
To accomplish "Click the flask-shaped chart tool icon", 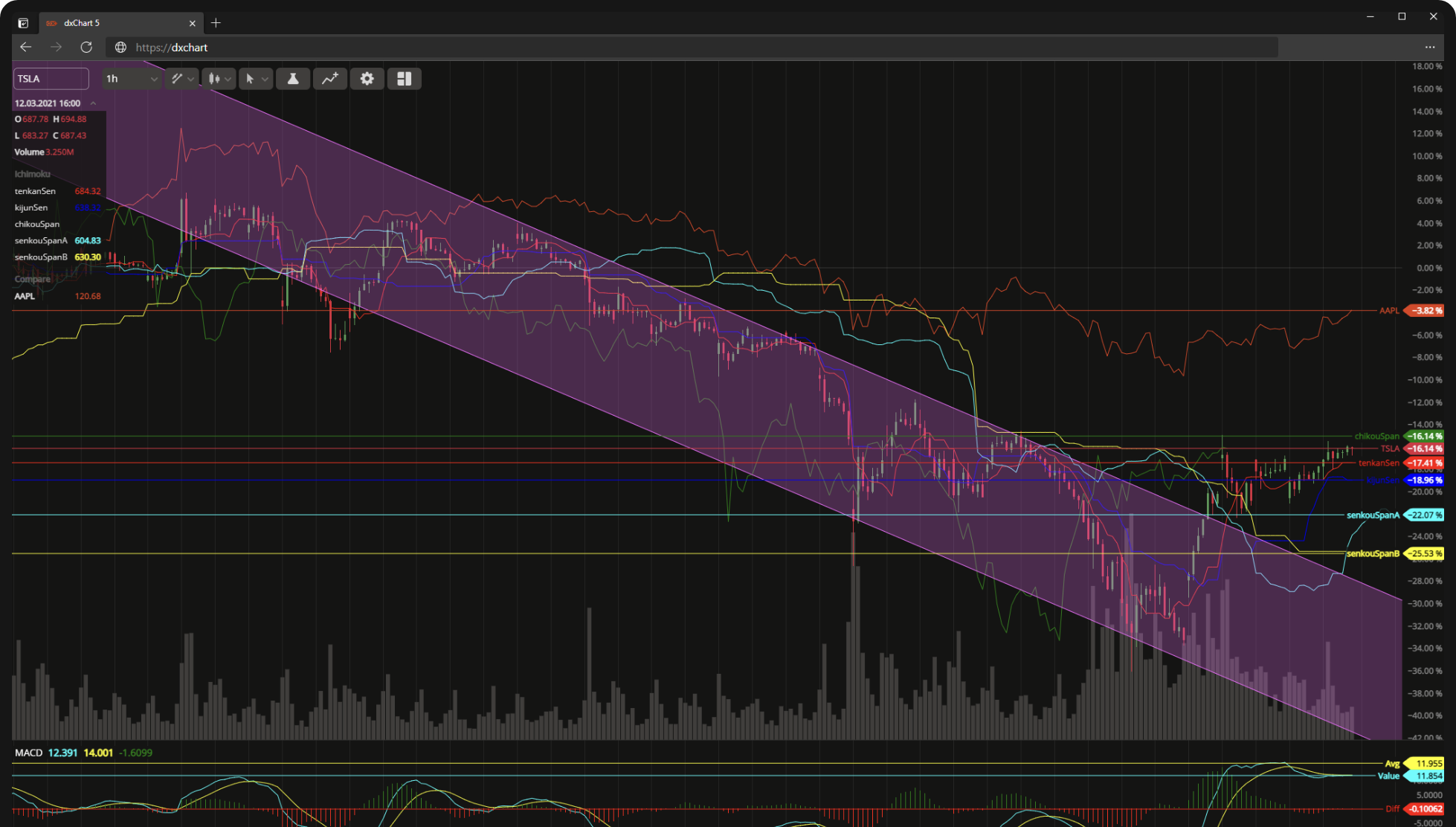I will [293, 78].
